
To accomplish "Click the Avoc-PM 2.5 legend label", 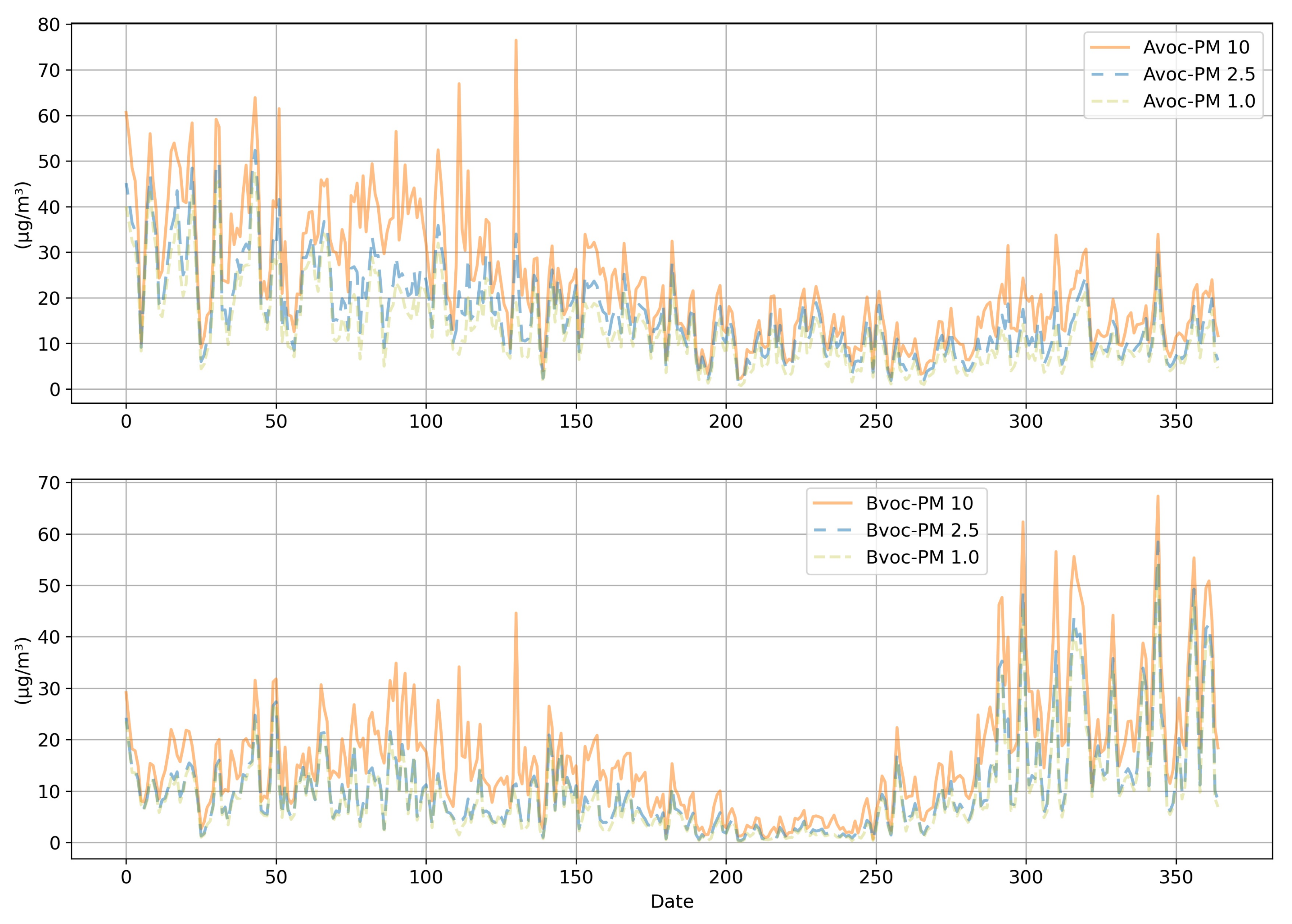I will [1199, 74].
